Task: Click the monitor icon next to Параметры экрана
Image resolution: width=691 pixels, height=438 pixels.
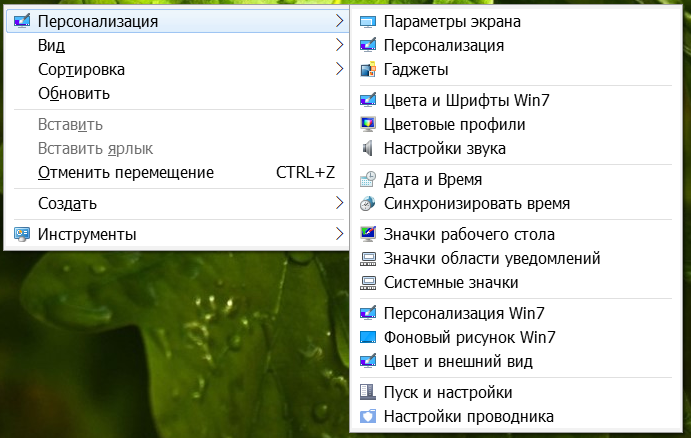Action: [368, 21]
